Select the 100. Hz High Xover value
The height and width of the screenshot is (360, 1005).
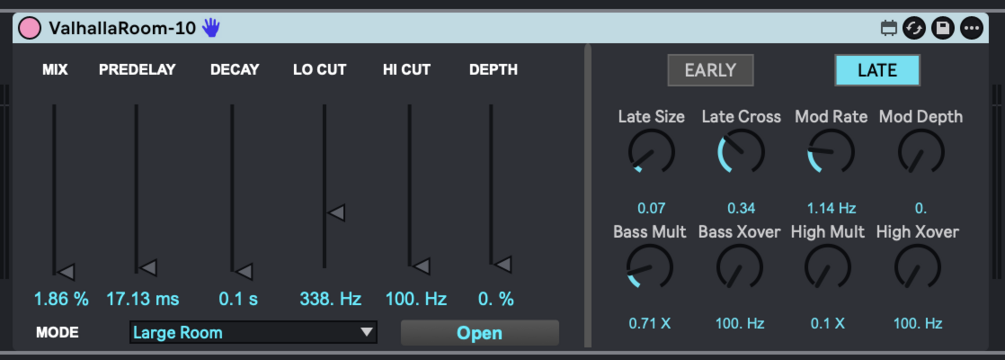918,323
